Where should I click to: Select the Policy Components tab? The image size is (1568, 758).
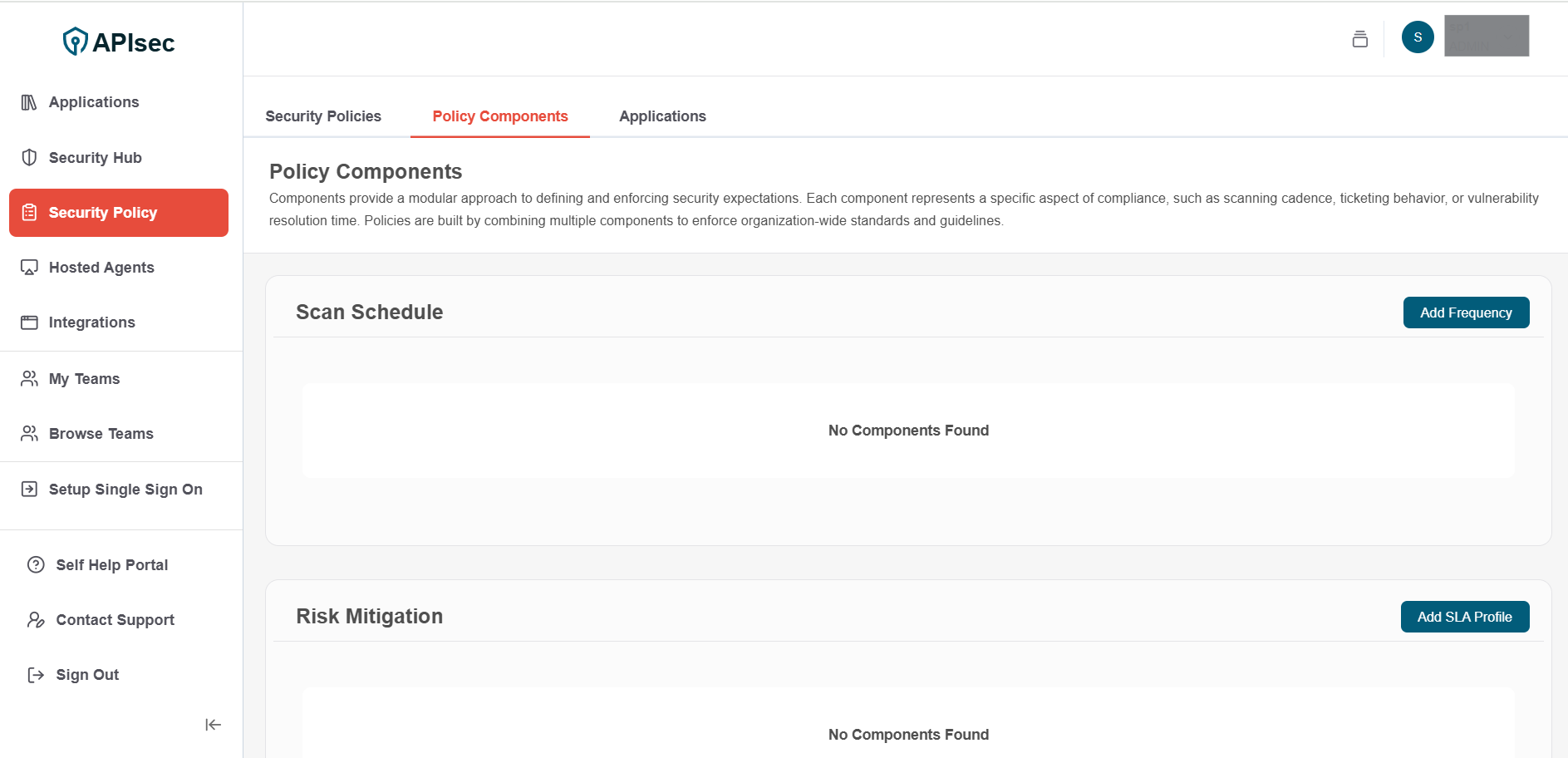(499, 116)
